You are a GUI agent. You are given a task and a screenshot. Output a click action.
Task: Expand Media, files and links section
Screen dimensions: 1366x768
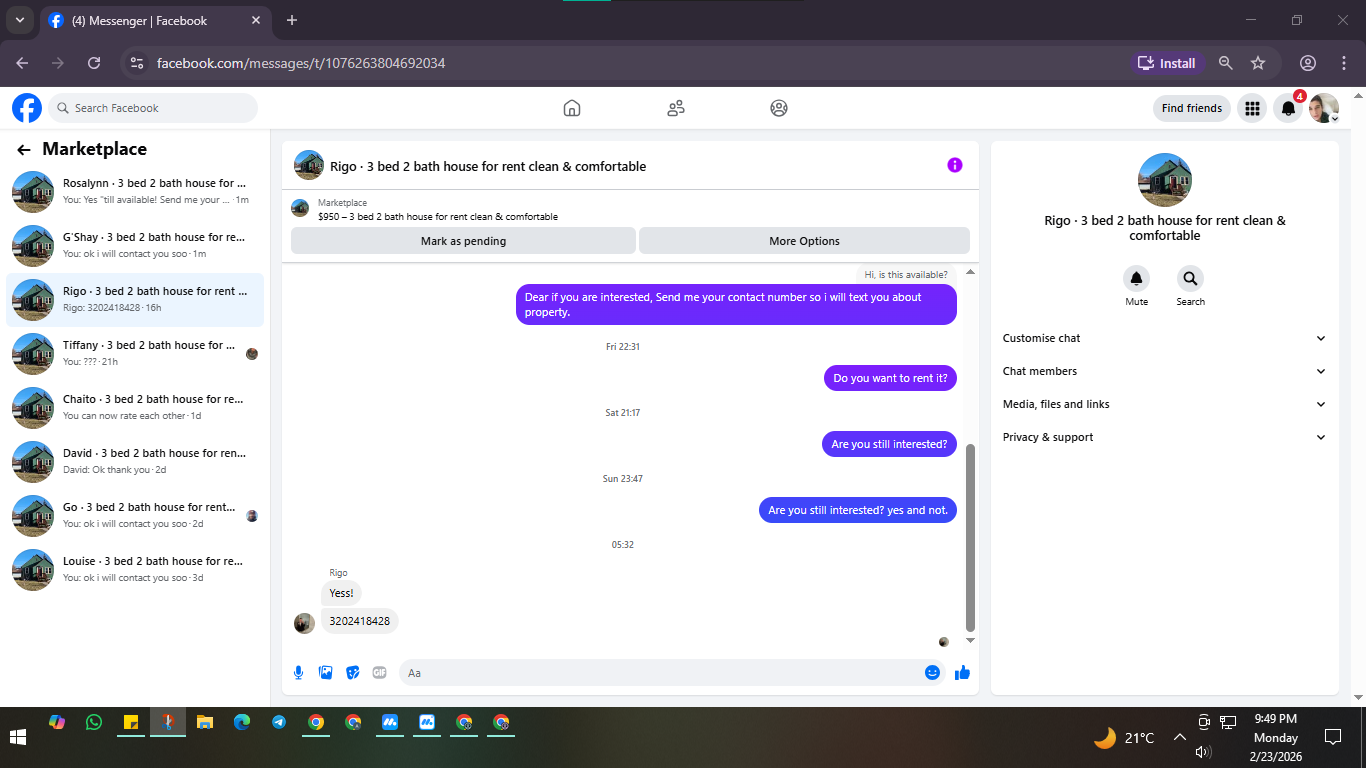(1164, 404)
